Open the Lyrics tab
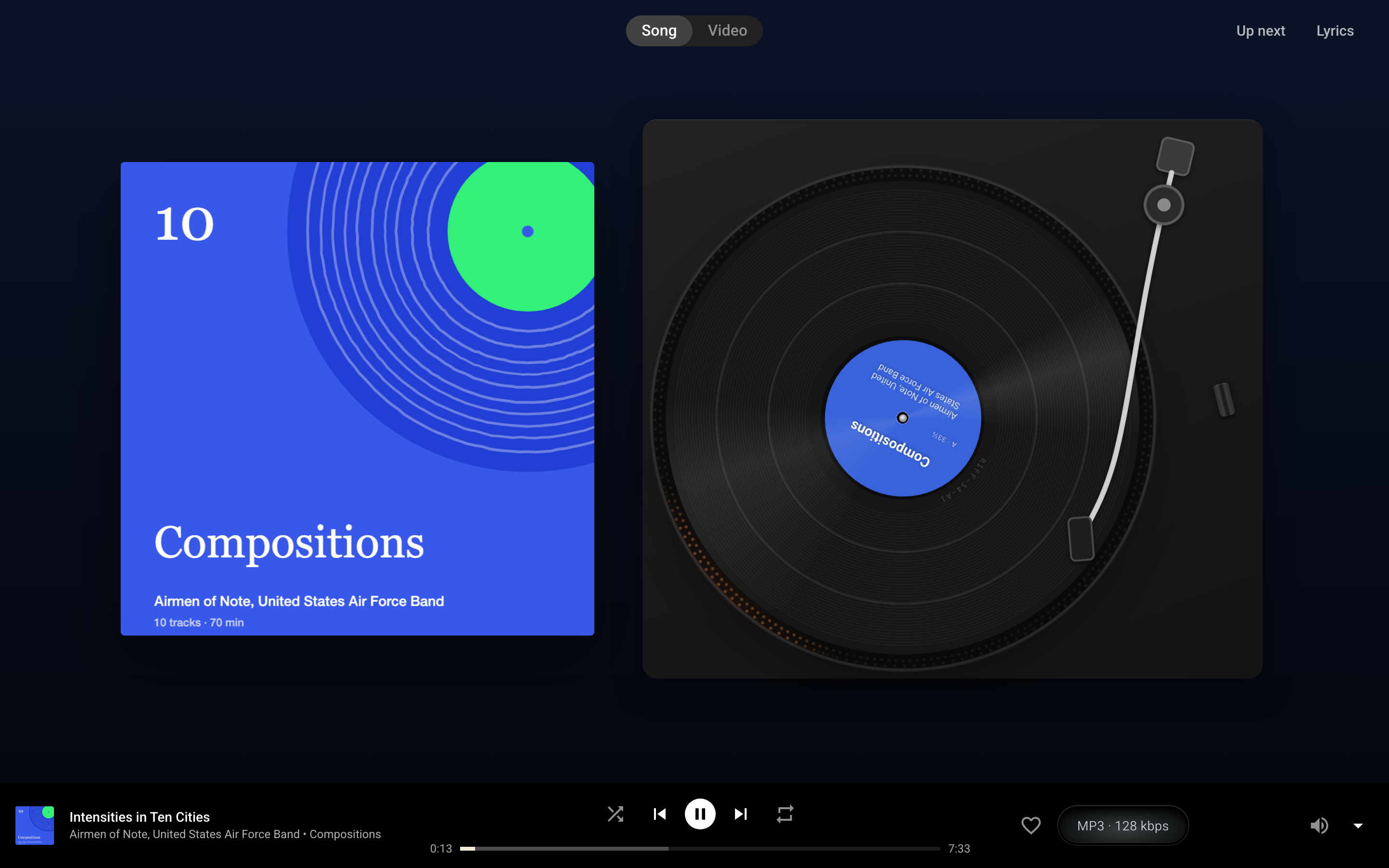Viewport: 1389px width, 868px height. pyautogui.click(x=1335, y=31)
